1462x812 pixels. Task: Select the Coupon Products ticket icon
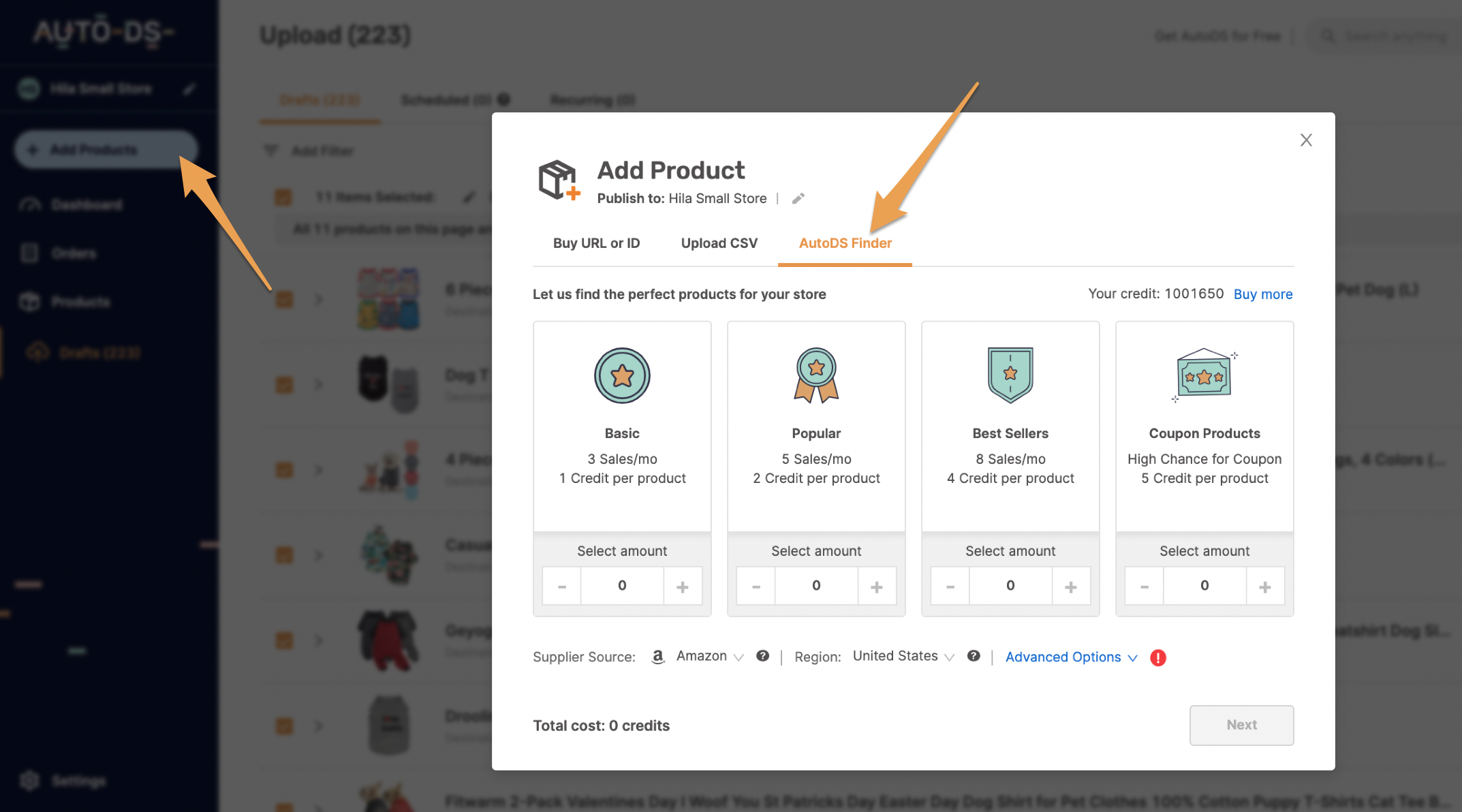tap(1204, 376)
